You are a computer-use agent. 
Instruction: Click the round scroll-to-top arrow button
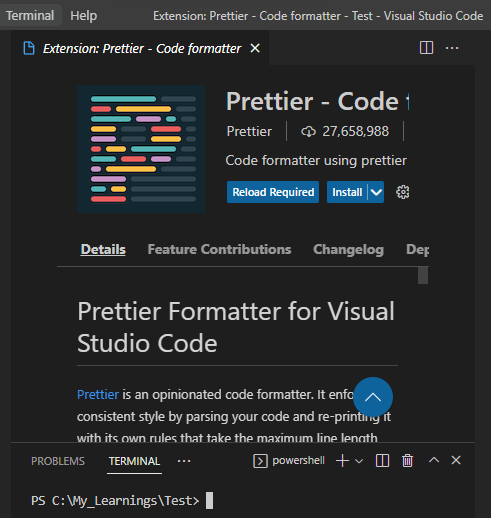373,397
